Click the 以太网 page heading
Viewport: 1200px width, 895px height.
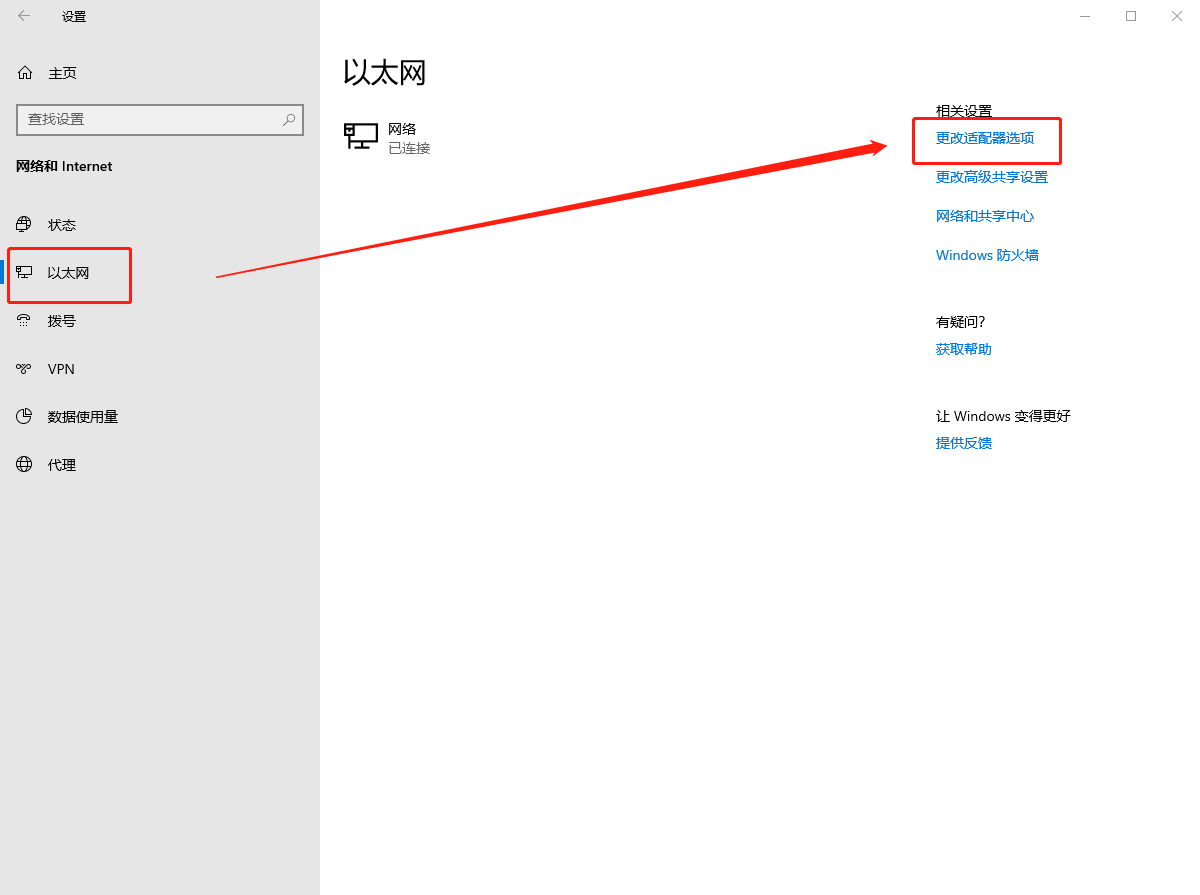pyautogui.click(x=385, y=72)
